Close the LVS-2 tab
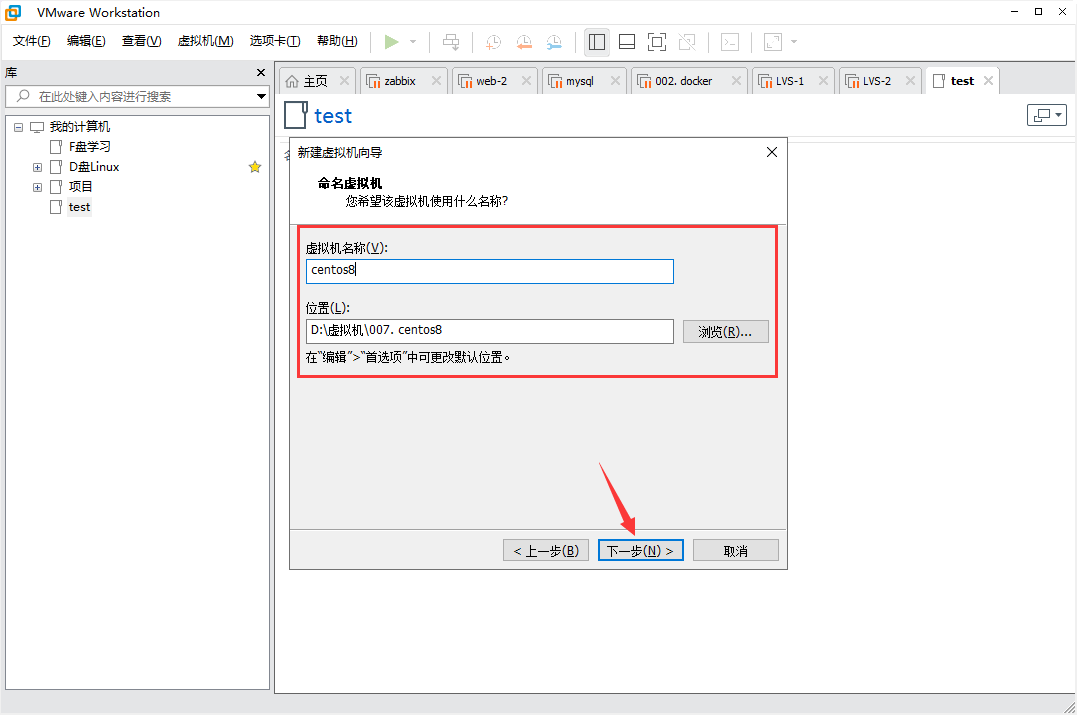The height and width of the screenshot is (715, 1077). click(910, 80)
